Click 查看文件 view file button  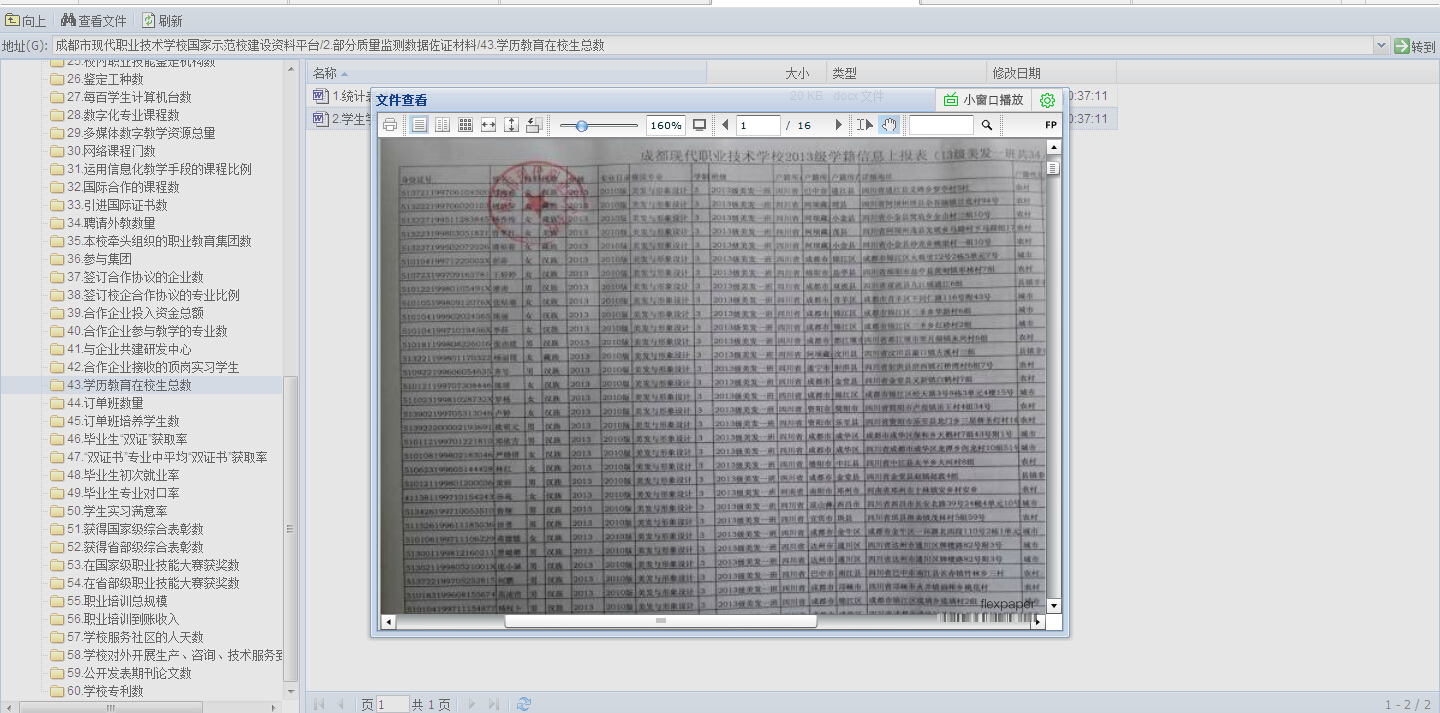[x=94, y=20]
